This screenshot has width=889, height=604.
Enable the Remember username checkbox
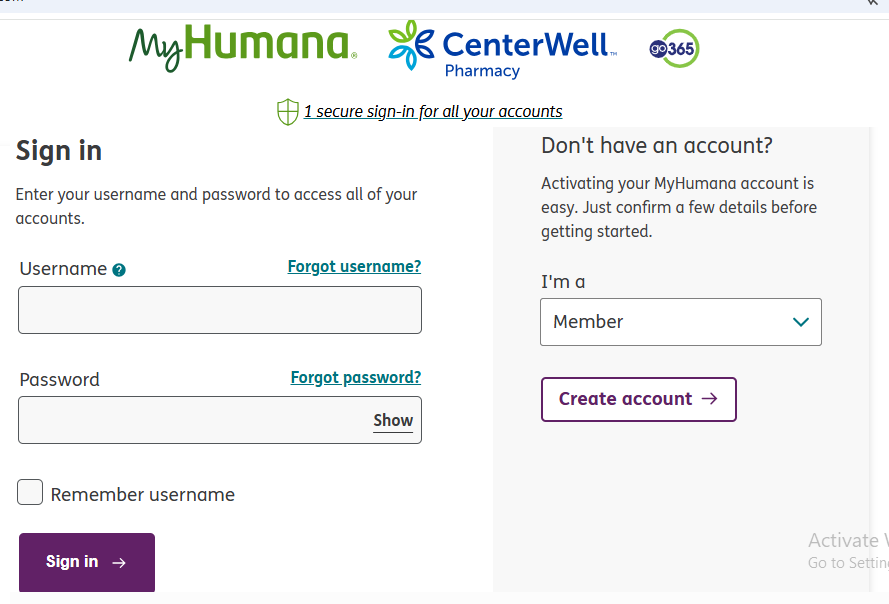29,492
